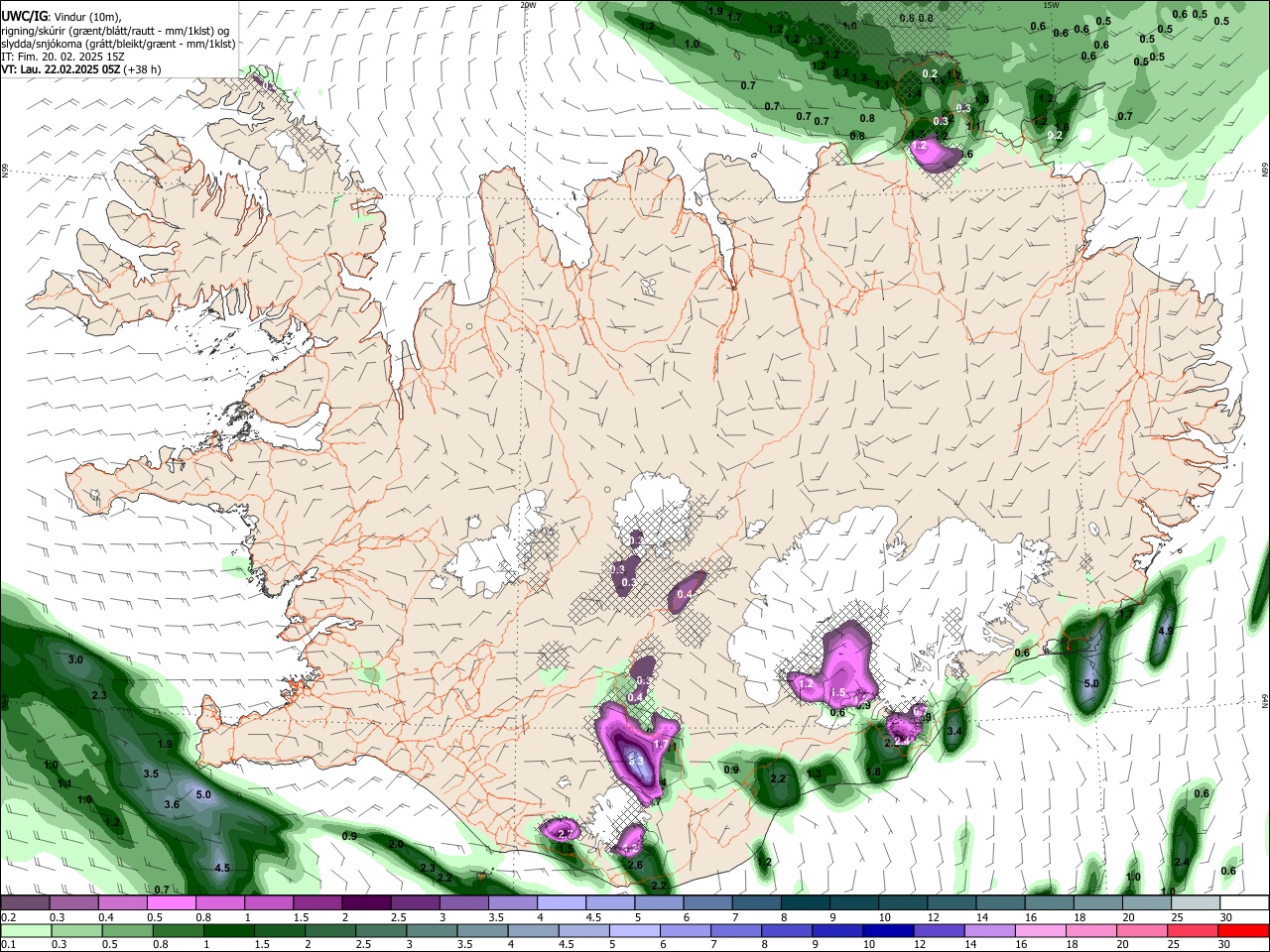This screenshot has height=952, width=1270.
Task: Select the darkest purple swatch between 2 and 2.5, top legend row
Action: click(366, 903)
